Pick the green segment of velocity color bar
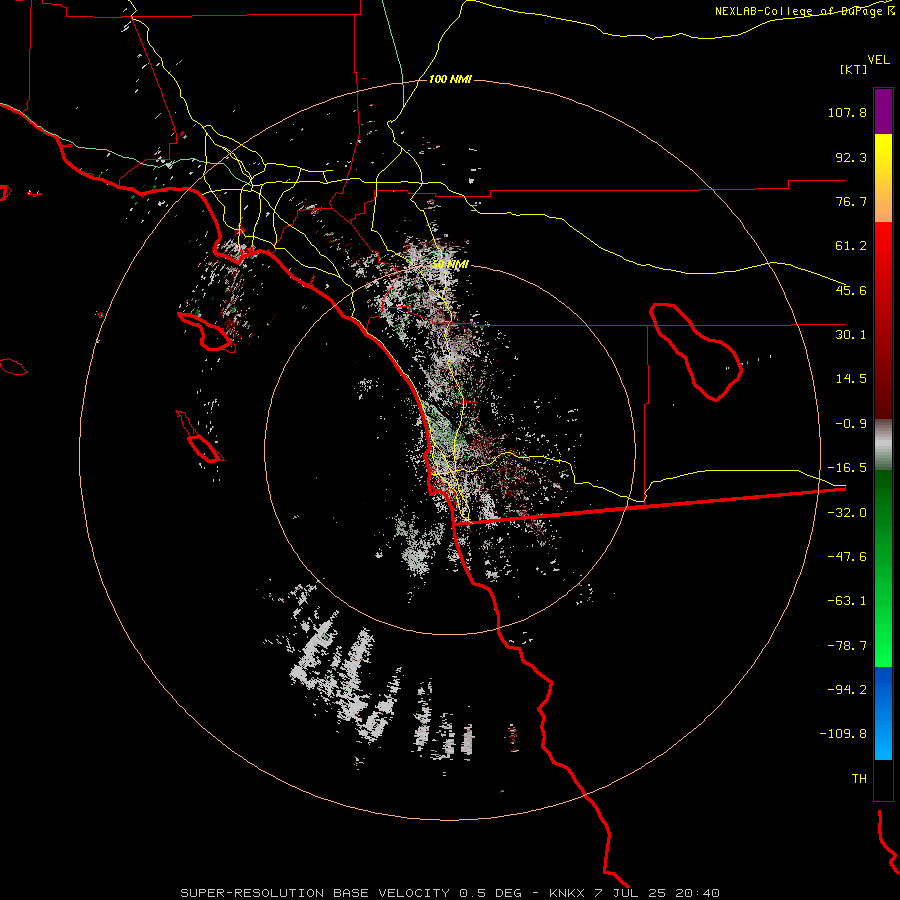Screen dimensions: 900x900 point(883,568)
